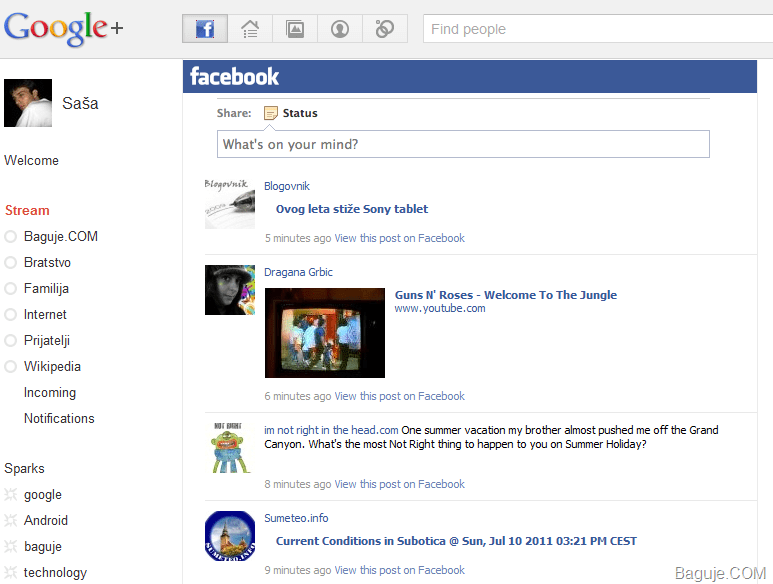The height and width of the screenshot is (584, 773).
Task: View Dragana Grbic post on Facebook
Action: (400, 396)
